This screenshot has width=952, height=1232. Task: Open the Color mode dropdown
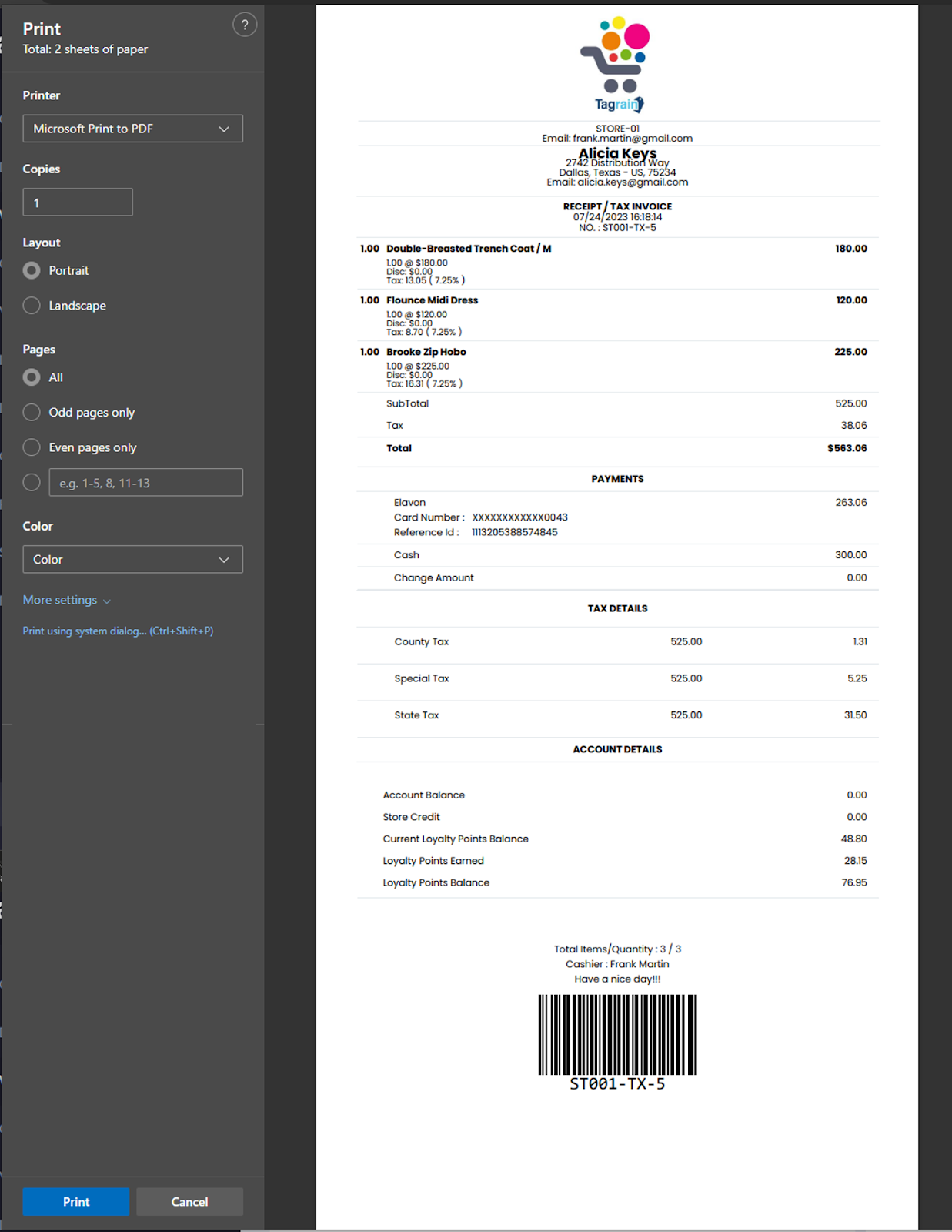tap(132, 560)
